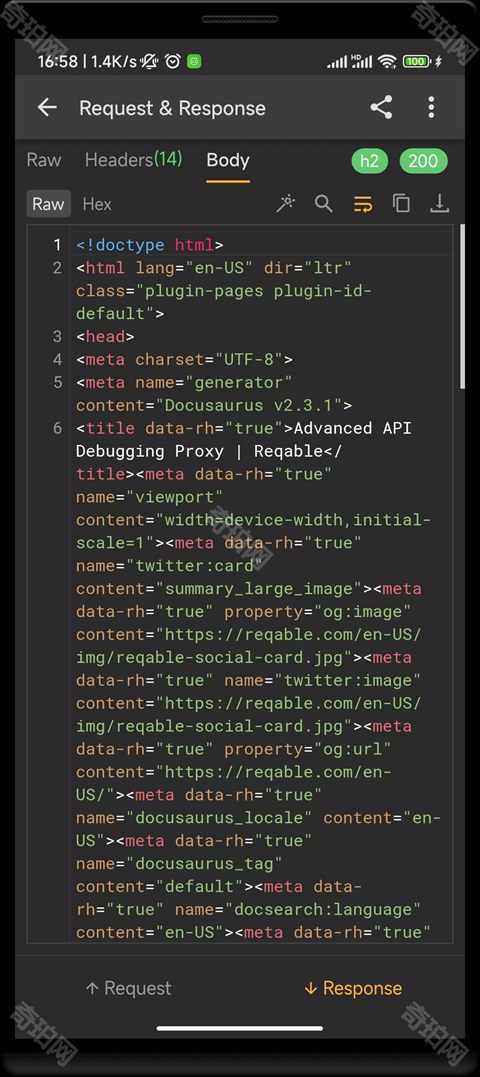Screen dimensions: 480x1077
Task: Tap the h2 protocol badge
Action: pos(369,161)
